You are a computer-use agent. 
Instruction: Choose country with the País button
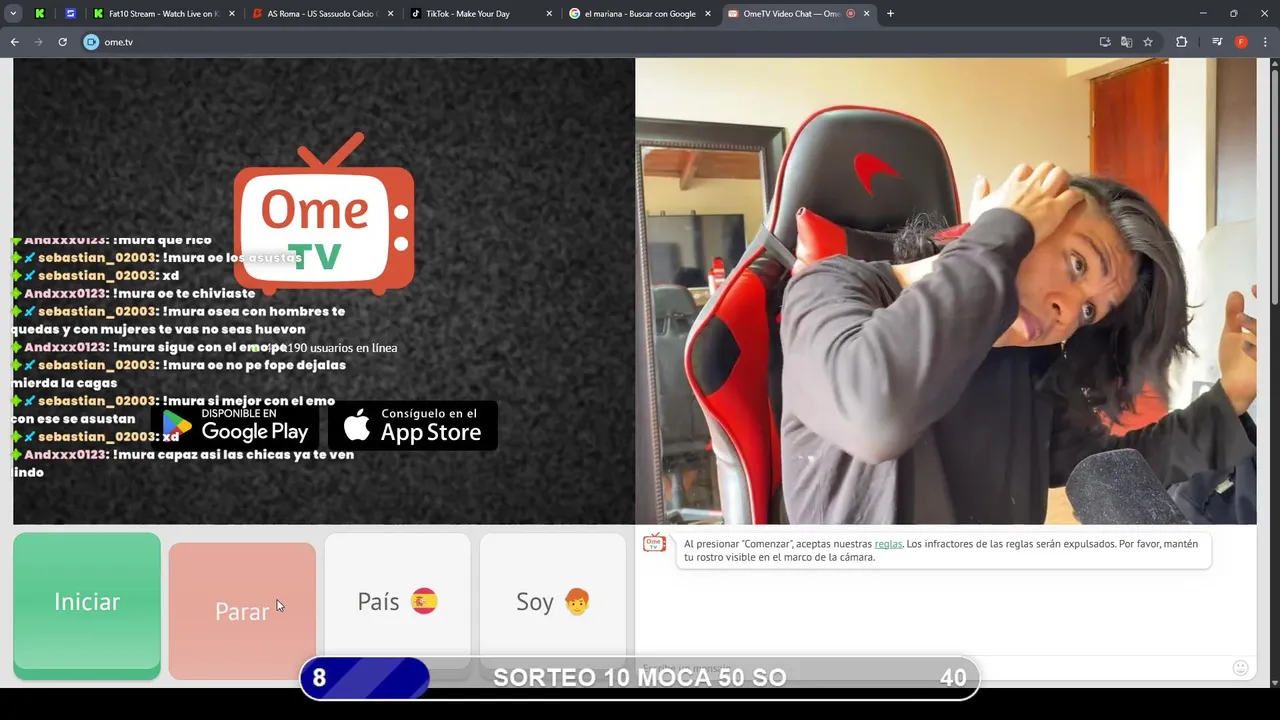397,602
